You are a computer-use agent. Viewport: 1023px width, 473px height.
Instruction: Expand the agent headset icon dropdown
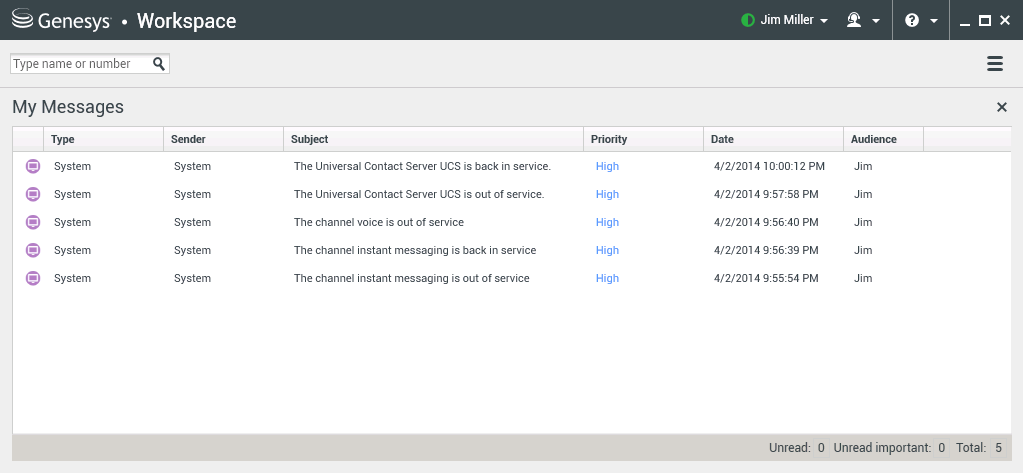[863, 20]
